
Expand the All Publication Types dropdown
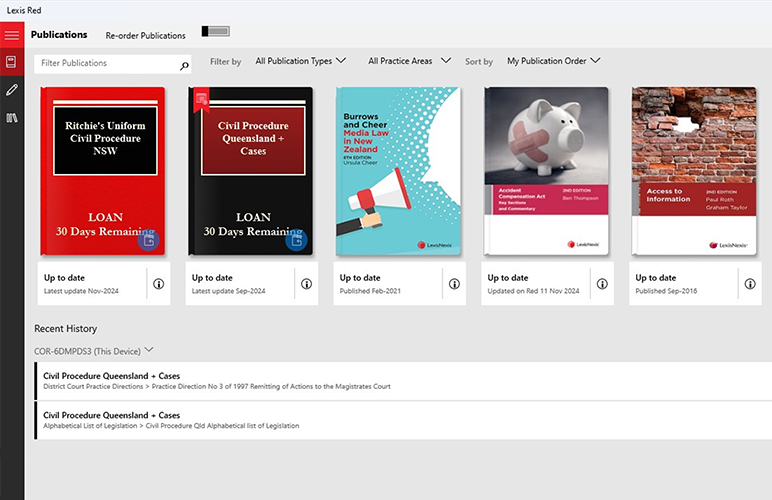click(300, 61)
